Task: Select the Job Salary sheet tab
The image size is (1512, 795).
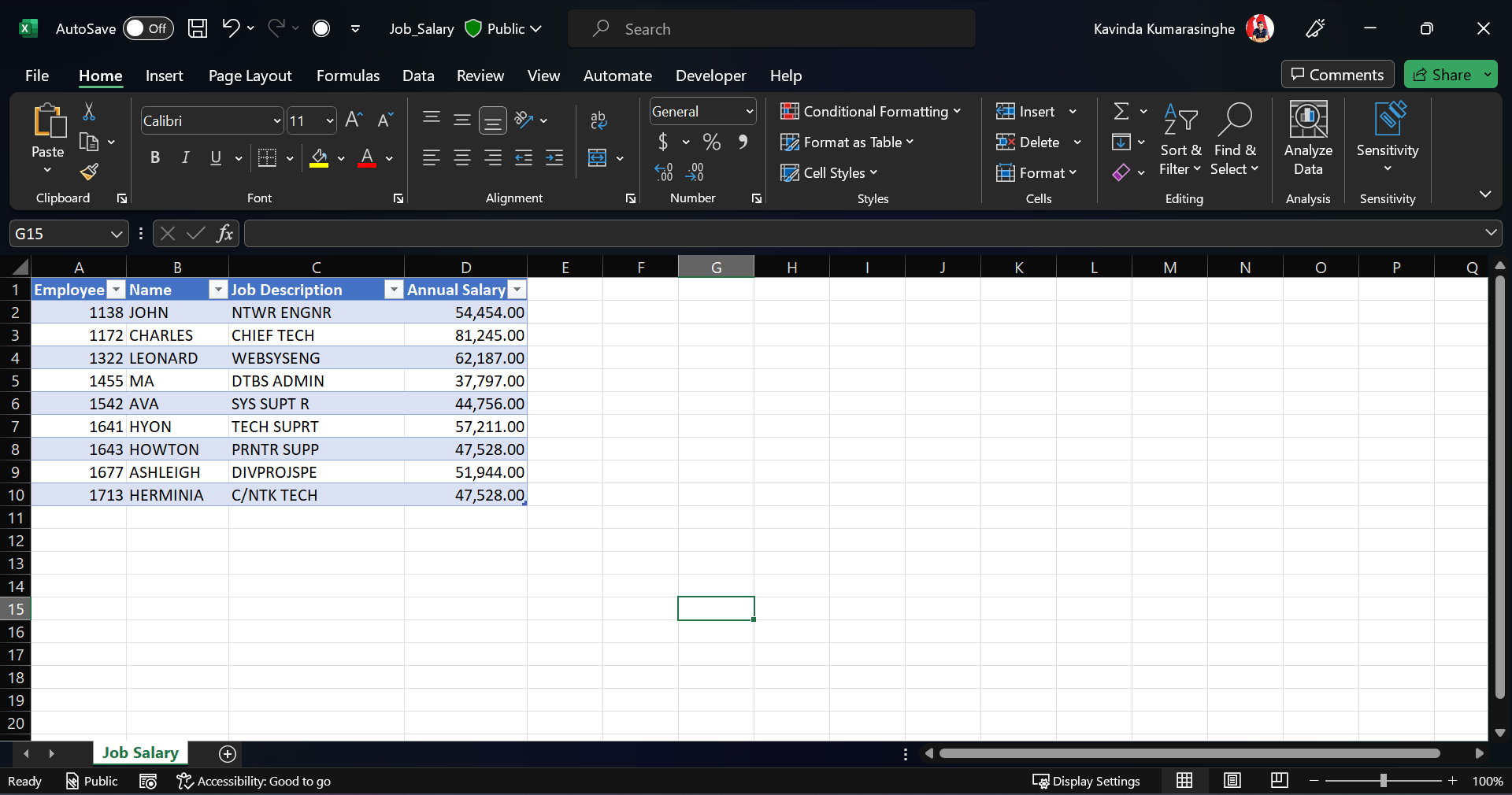Action: tap(140, 753)
